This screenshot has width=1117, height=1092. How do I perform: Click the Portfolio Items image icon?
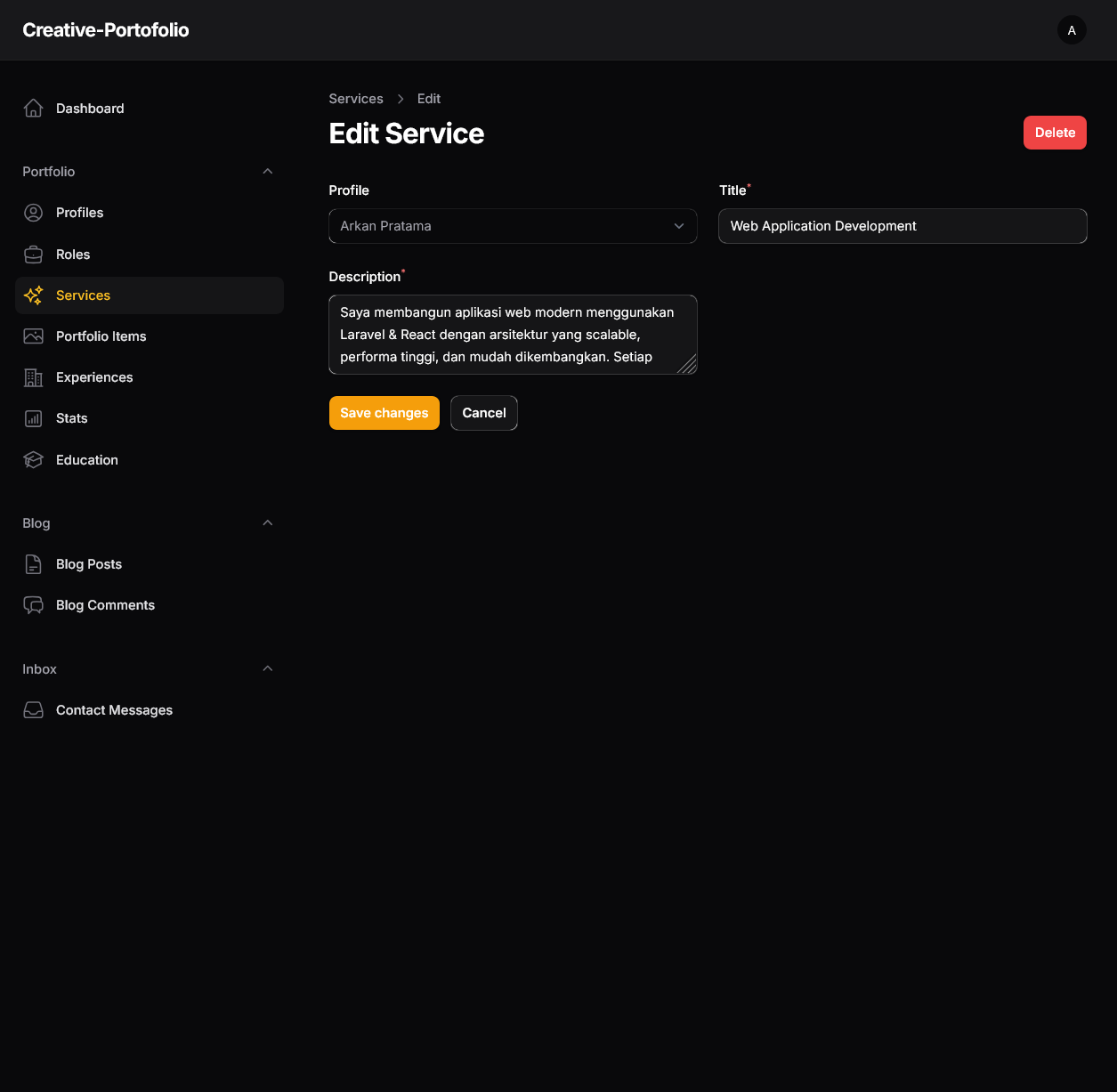(33, 336)
